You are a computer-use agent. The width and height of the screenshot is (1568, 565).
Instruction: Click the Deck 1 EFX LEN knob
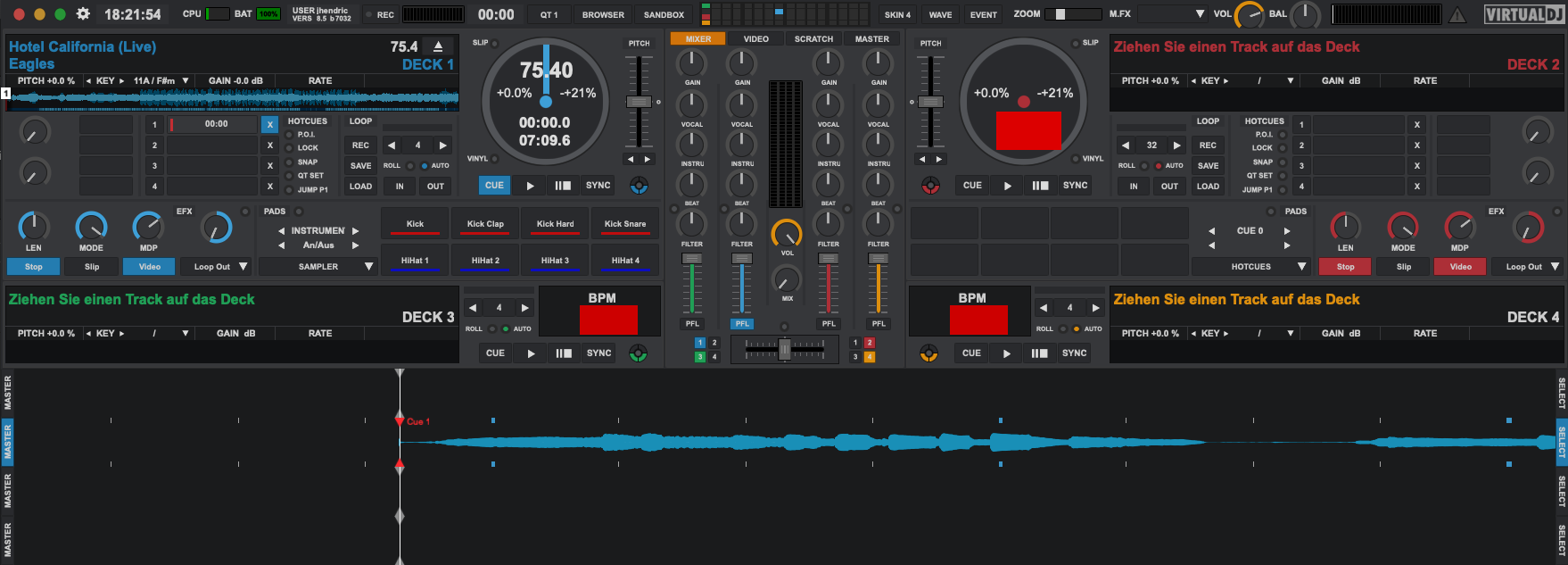pyautogui.click(x=33, y=227)
